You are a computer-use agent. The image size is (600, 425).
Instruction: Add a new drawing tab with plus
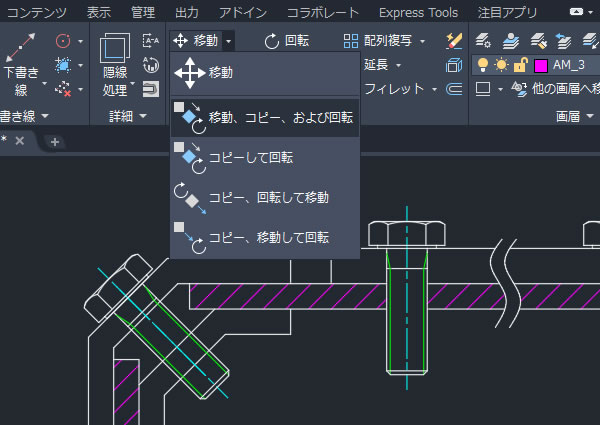[55, 142]
